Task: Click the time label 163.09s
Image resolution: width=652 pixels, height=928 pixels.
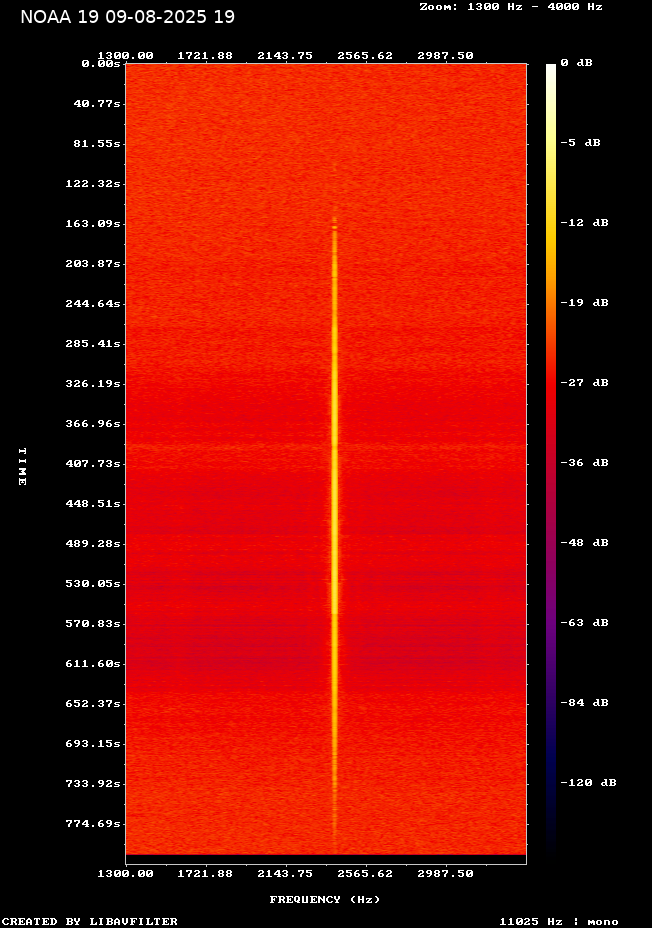Action: point(93,224)
